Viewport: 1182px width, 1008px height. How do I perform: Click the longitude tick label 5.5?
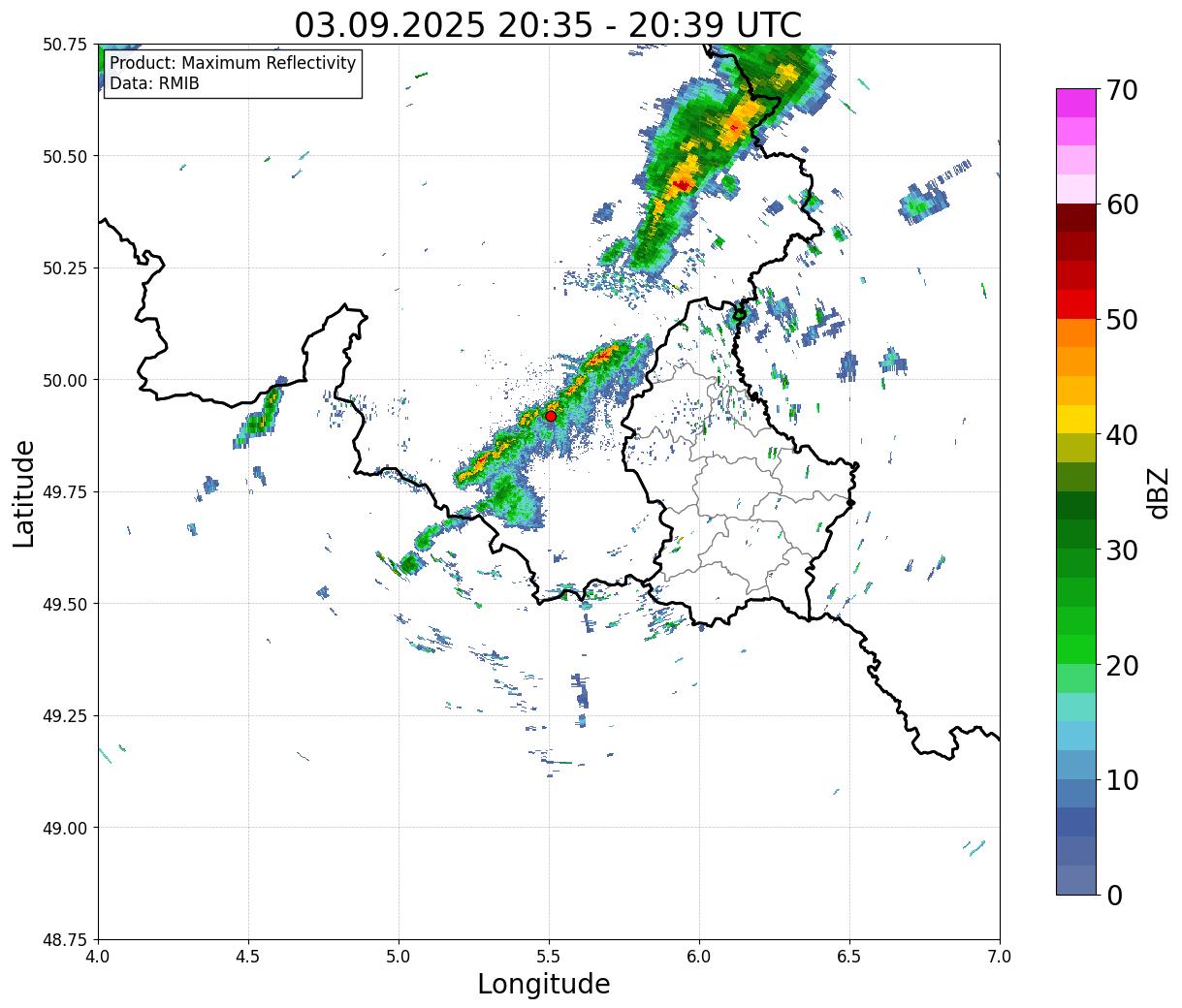tap(549, 957)
